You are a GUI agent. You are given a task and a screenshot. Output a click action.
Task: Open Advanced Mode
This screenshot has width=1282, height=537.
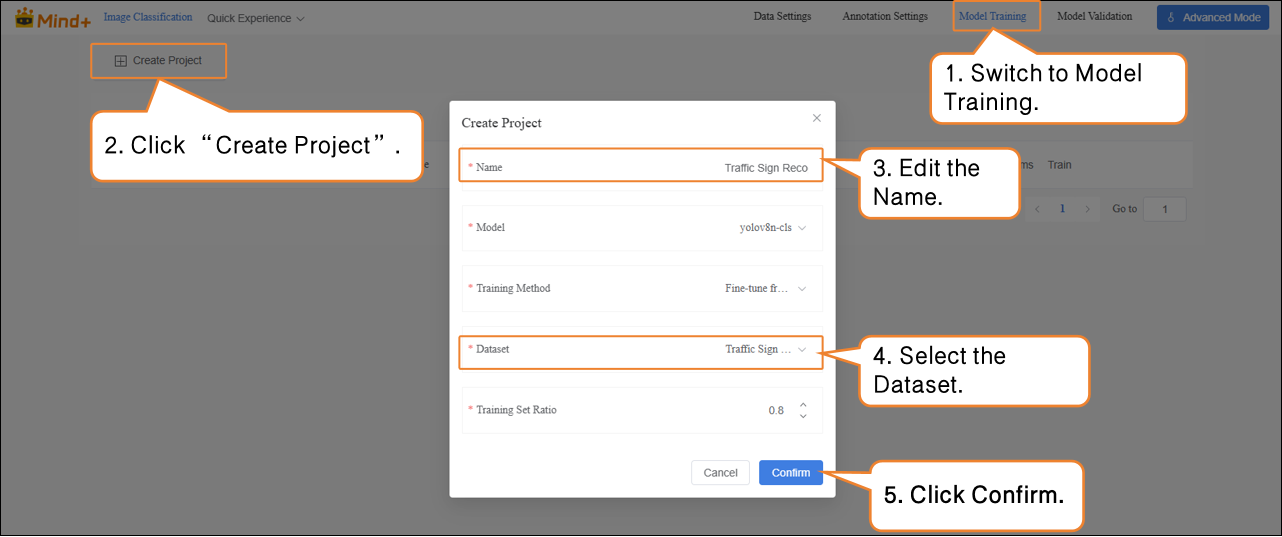point(1212,18)
